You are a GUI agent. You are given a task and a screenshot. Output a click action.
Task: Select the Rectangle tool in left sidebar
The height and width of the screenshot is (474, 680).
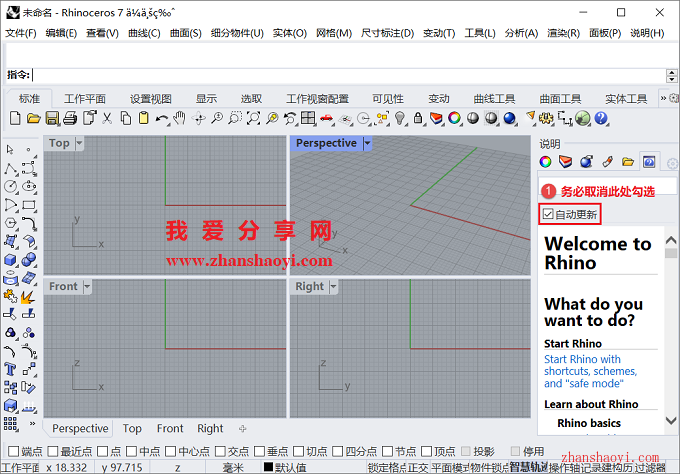pos(29,205)
